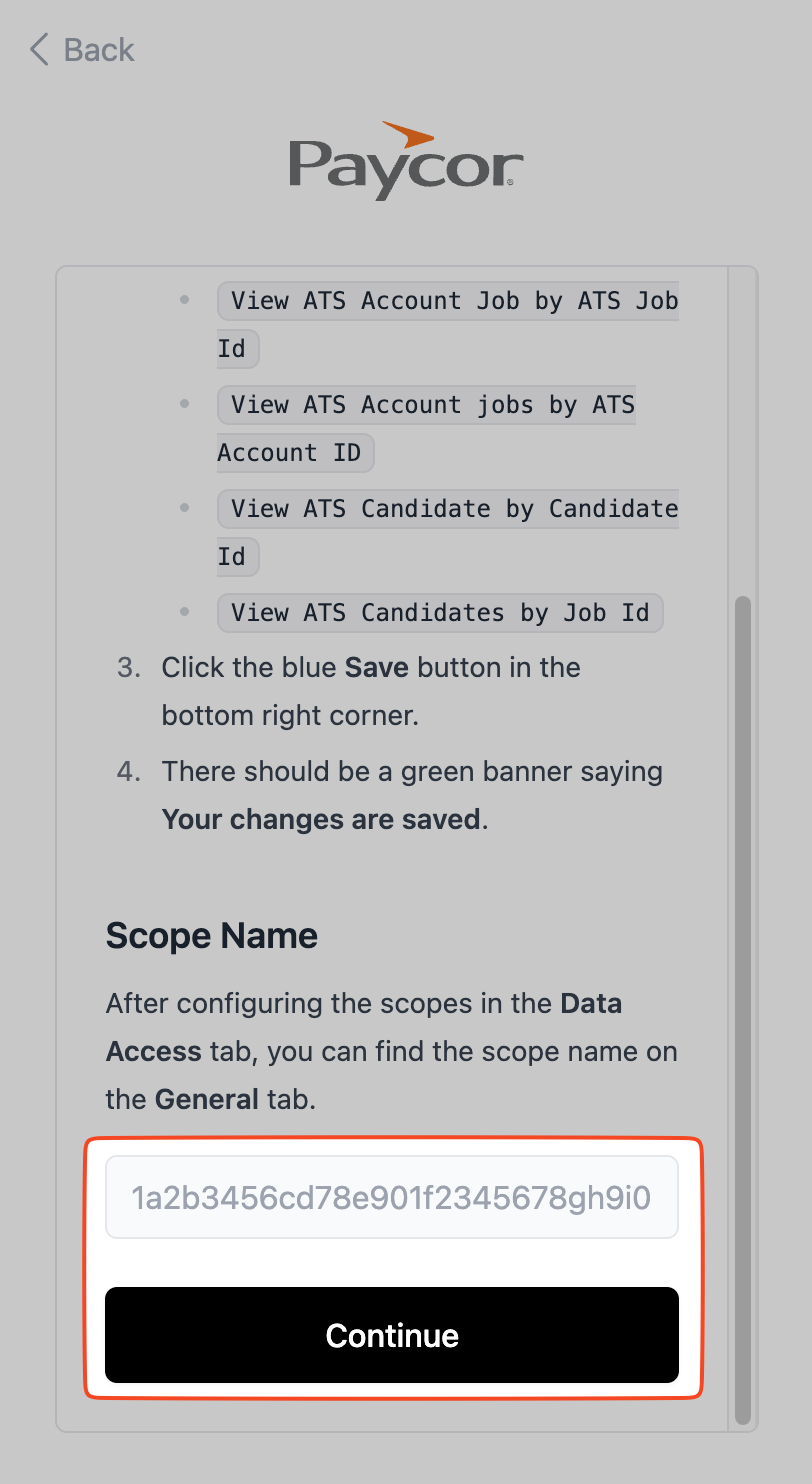Click the orange swoosh above Paycor logo
This screenshot has height=1484, width=812.
408,133
